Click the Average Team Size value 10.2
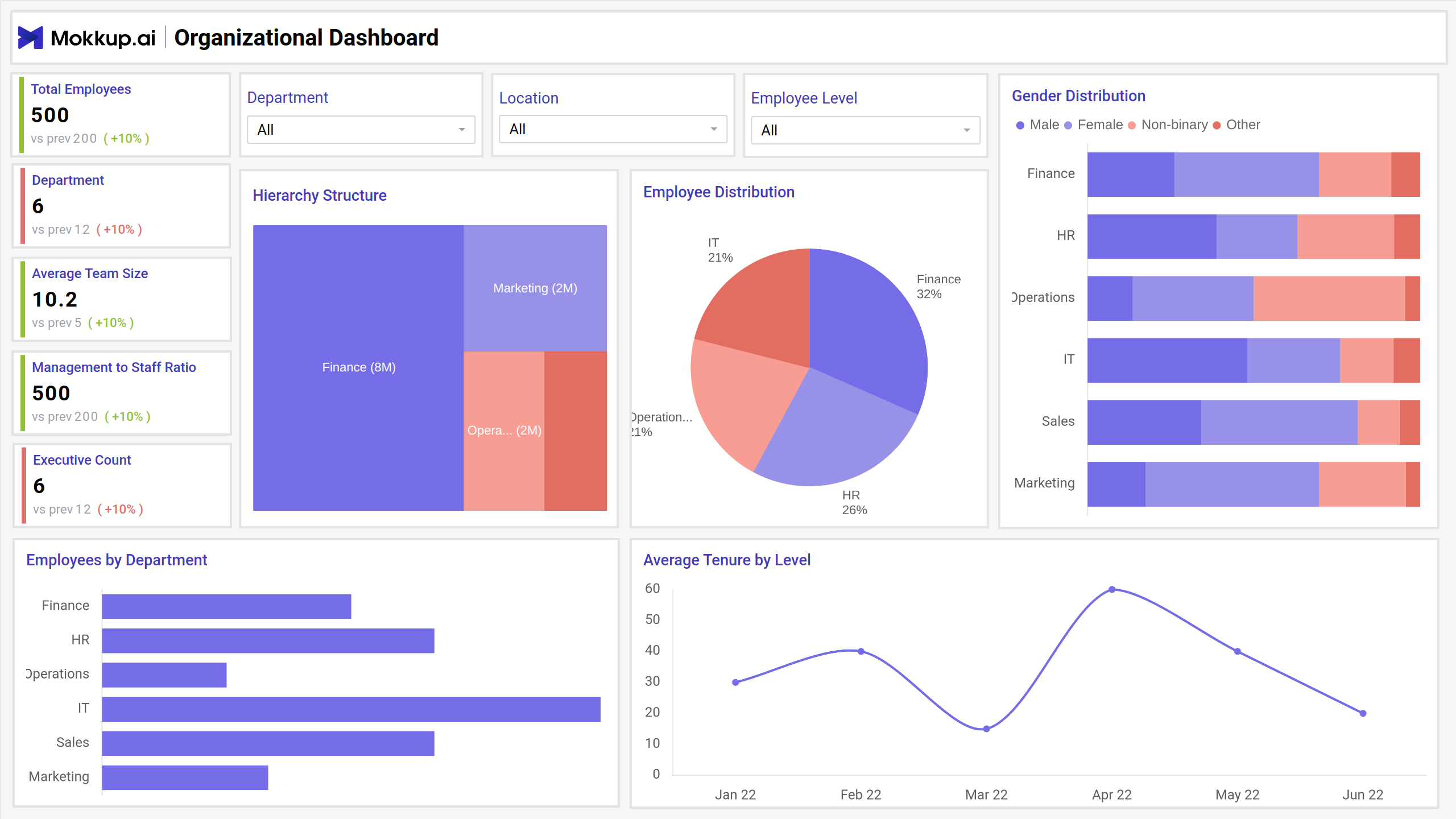Screen dimensions: 1456x819 coord(55,299)
